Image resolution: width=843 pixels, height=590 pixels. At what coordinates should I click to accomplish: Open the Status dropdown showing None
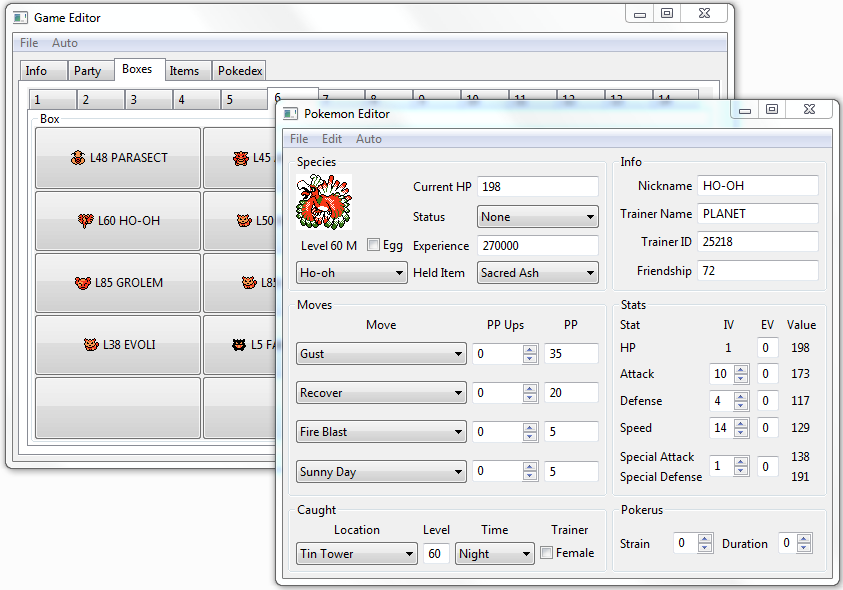point(538,217)
